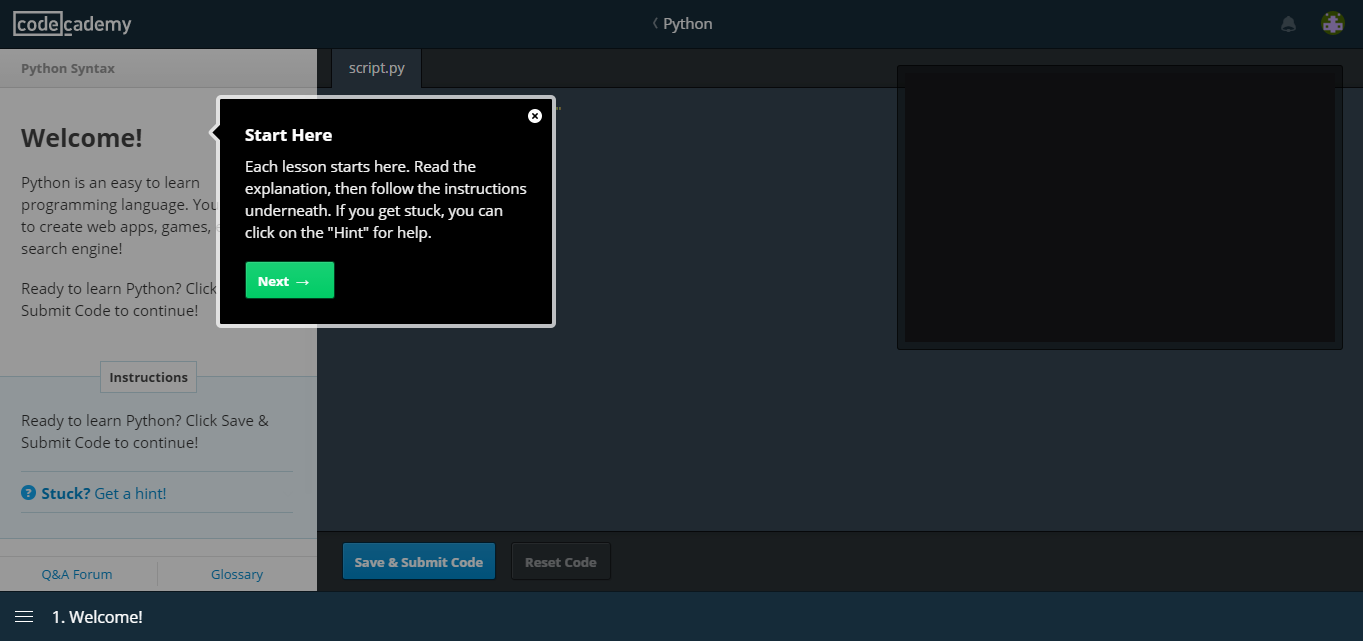Viewport: 1363px width, 641px height.
Task: Click the question mark help icon
Action: 29,493
